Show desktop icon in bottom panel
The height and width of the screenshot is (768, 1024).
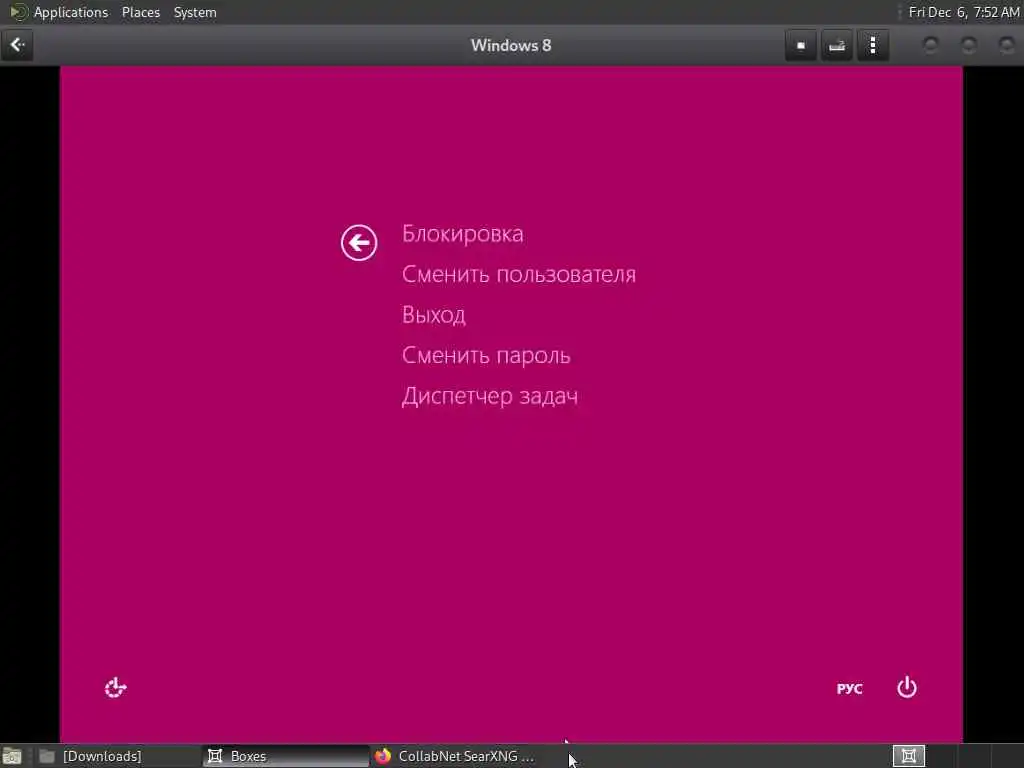(12, 756)
